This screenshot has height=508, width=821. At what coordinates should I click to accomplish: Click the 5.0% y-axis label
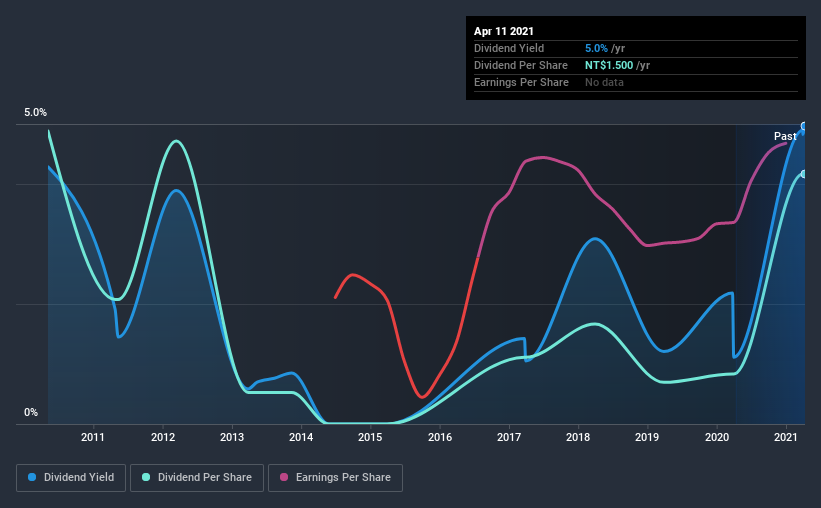click(35, 113)
